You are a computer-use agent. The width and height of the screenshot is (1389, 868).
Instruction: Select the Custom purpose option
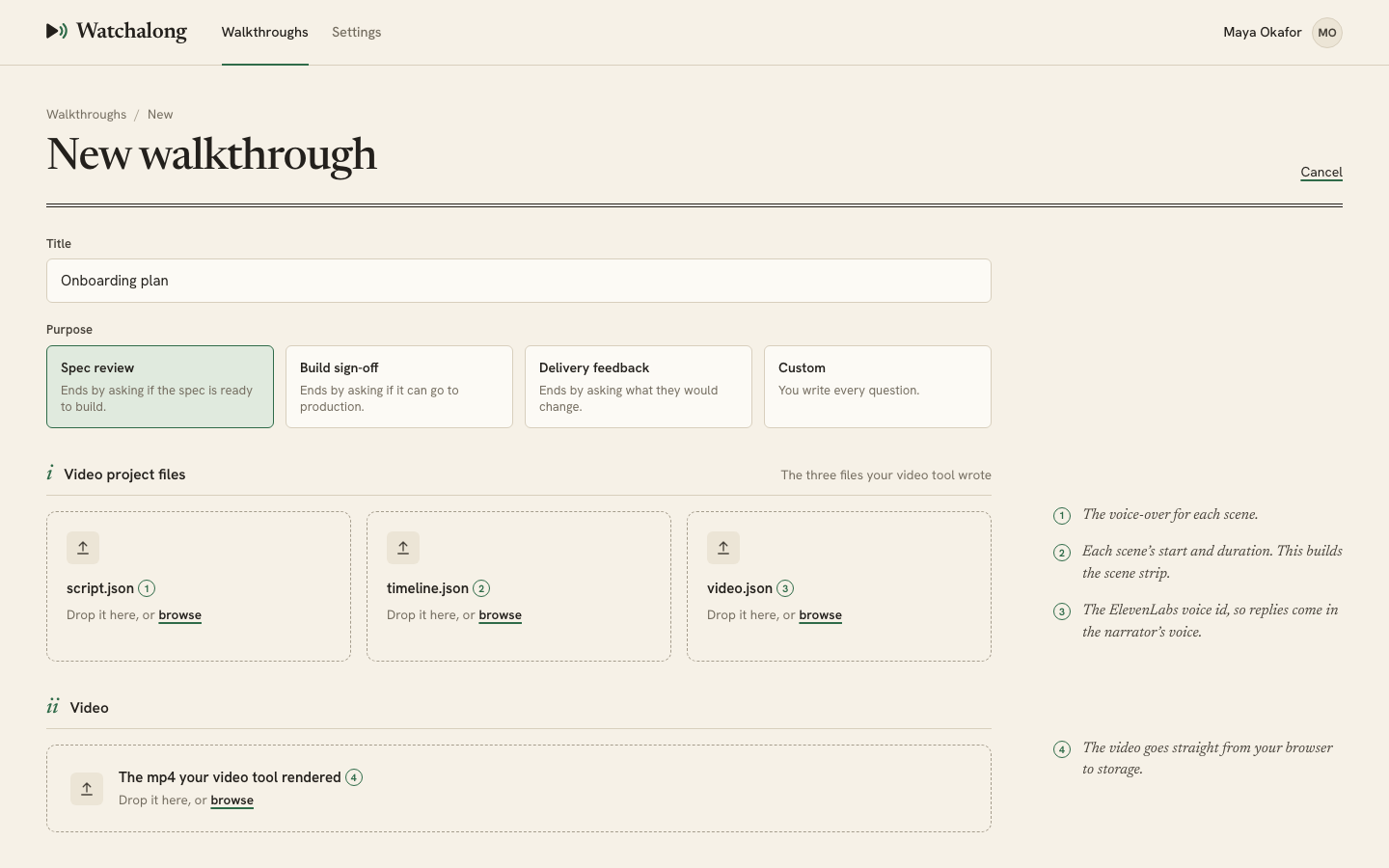click(x=878, y=387)
